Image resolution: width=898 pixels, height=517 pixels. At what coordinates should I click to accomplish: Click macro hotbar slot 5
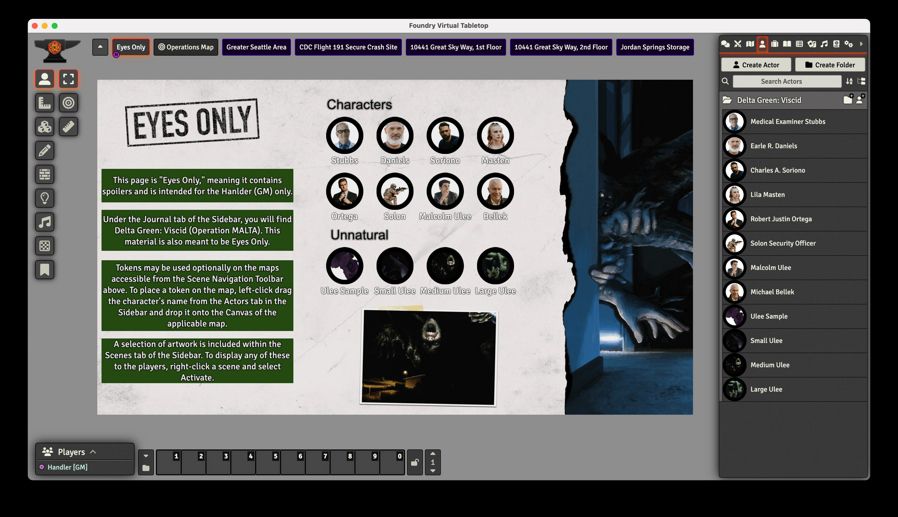coord(268,462)
